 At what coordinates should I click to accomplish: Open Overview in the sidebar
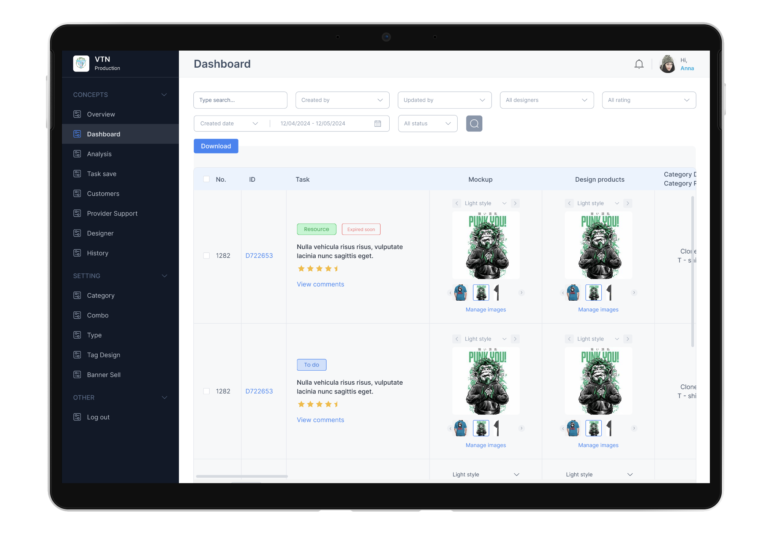click(120, 114)
